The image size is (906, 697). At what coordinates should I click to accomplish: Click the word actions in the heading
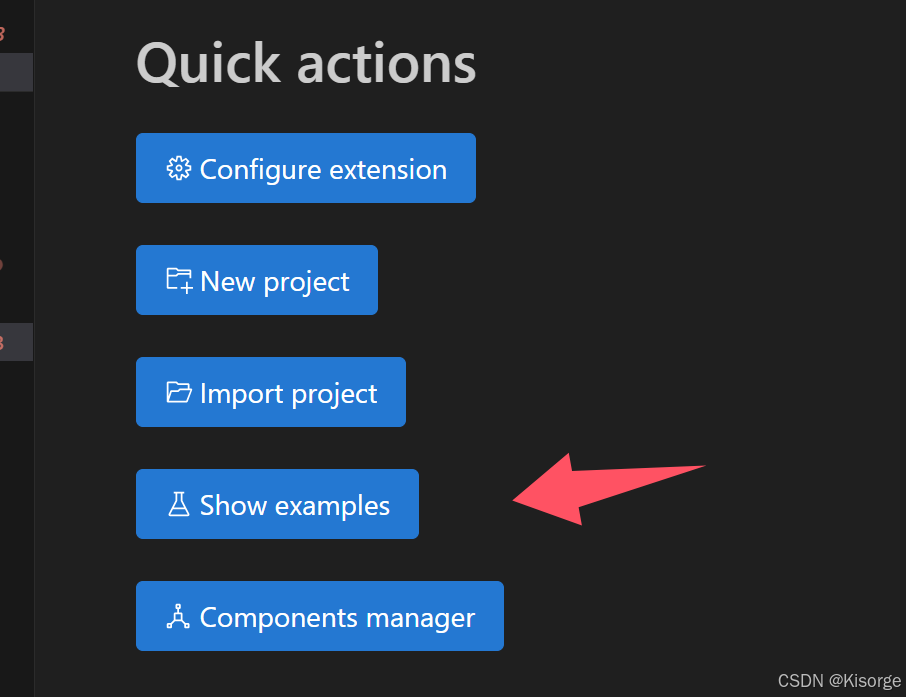coord(387,65)
